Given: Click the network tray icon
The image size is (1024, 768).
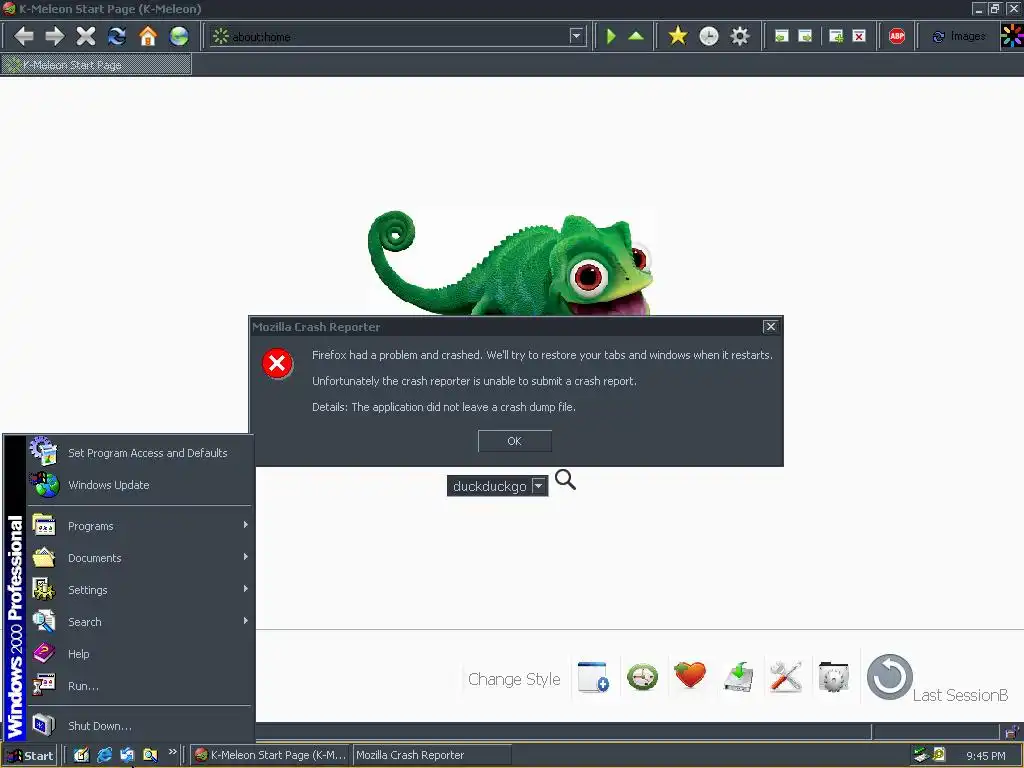Looking at the screenshot, I should [x=921, y=755].
